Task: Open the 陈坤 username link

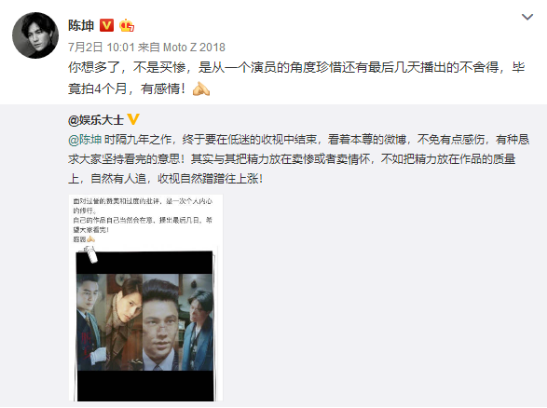Action: tap(81, 25)
